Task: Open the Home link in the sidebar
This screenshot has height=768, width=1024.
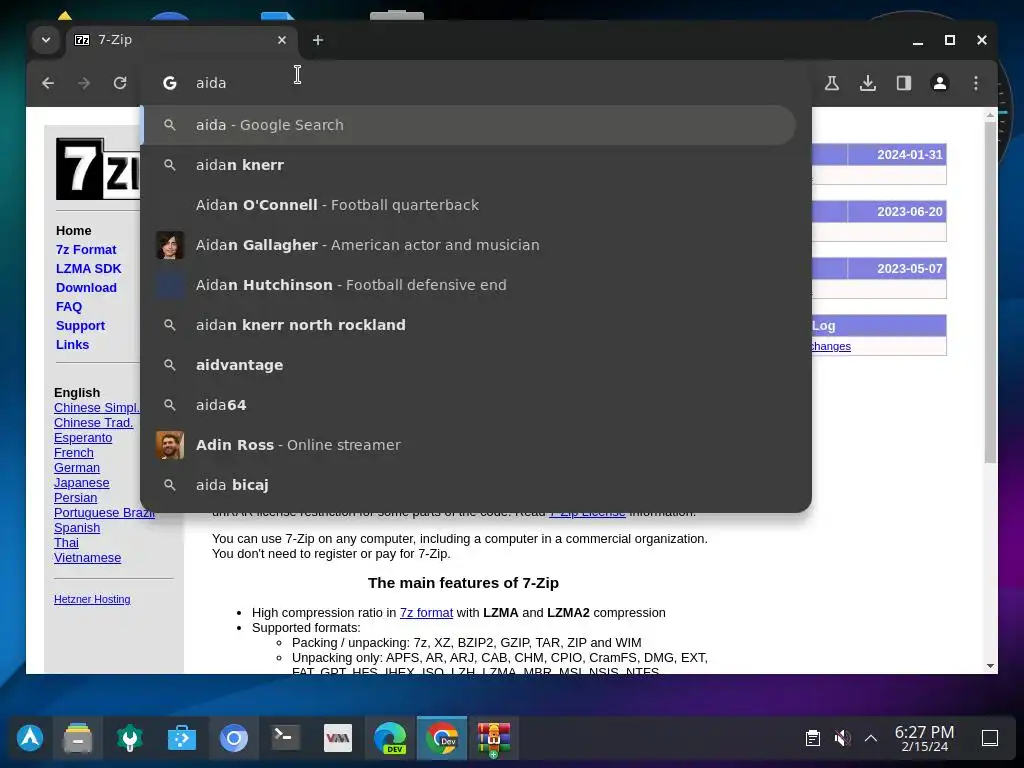Action: 73,231
